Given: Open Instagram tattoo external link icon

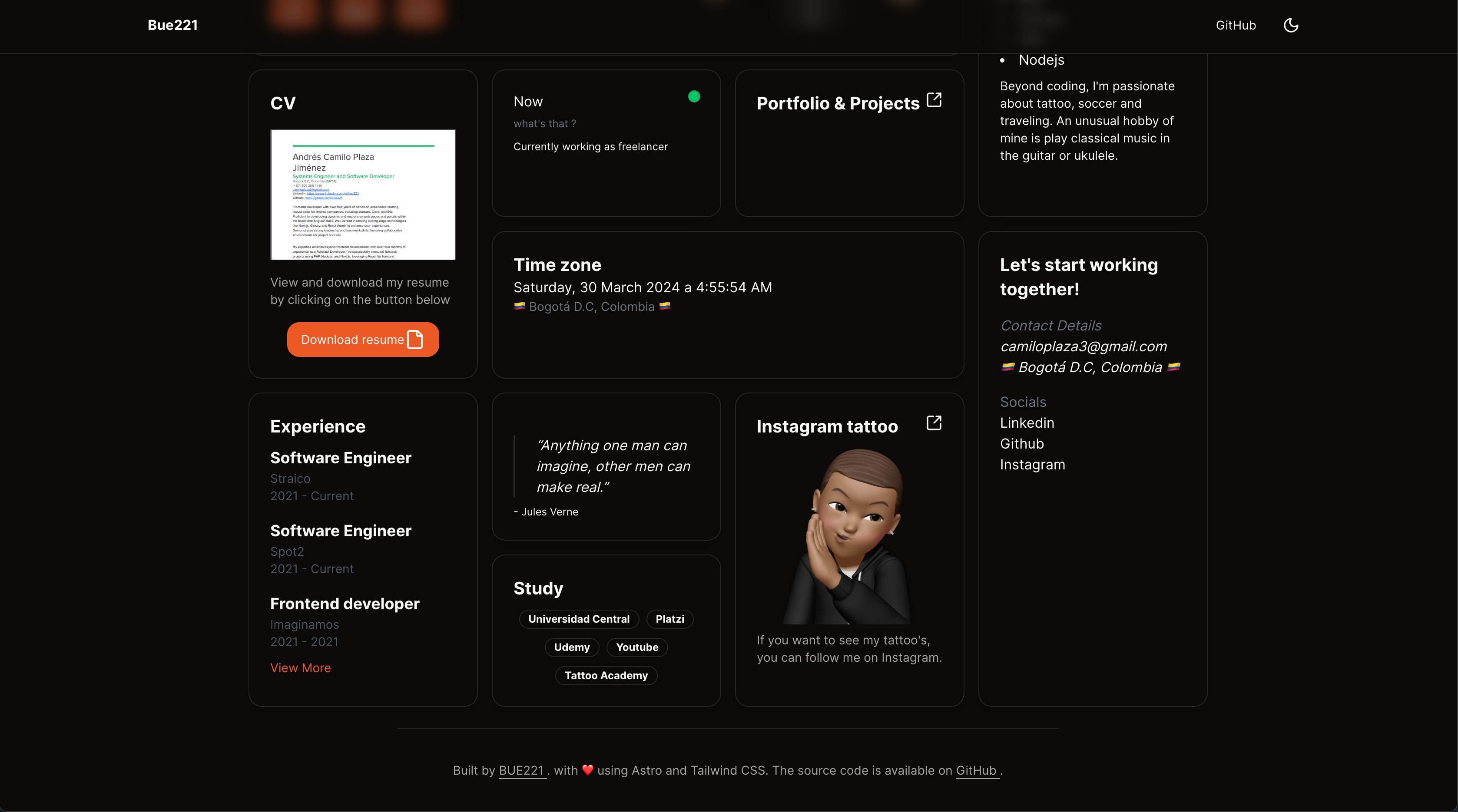Looking at the screenshot, I should 934,423.
